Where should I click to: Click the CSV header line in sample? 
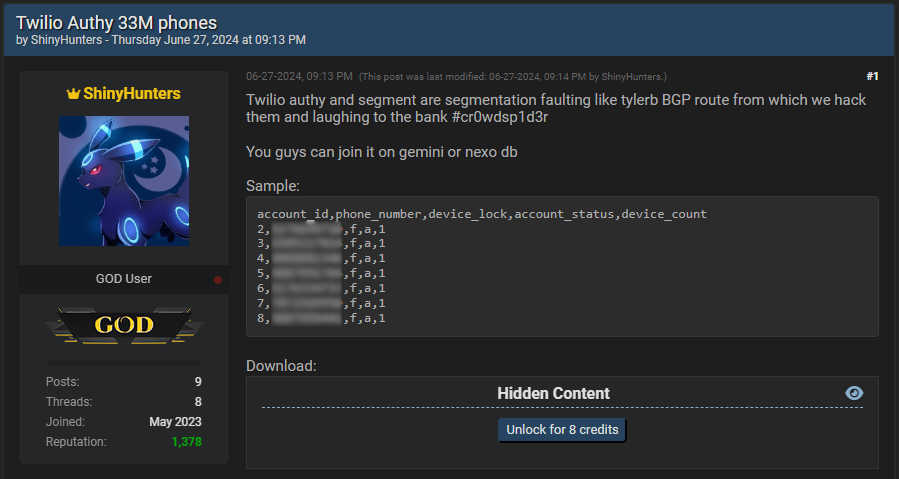click(x=482, y=214)
